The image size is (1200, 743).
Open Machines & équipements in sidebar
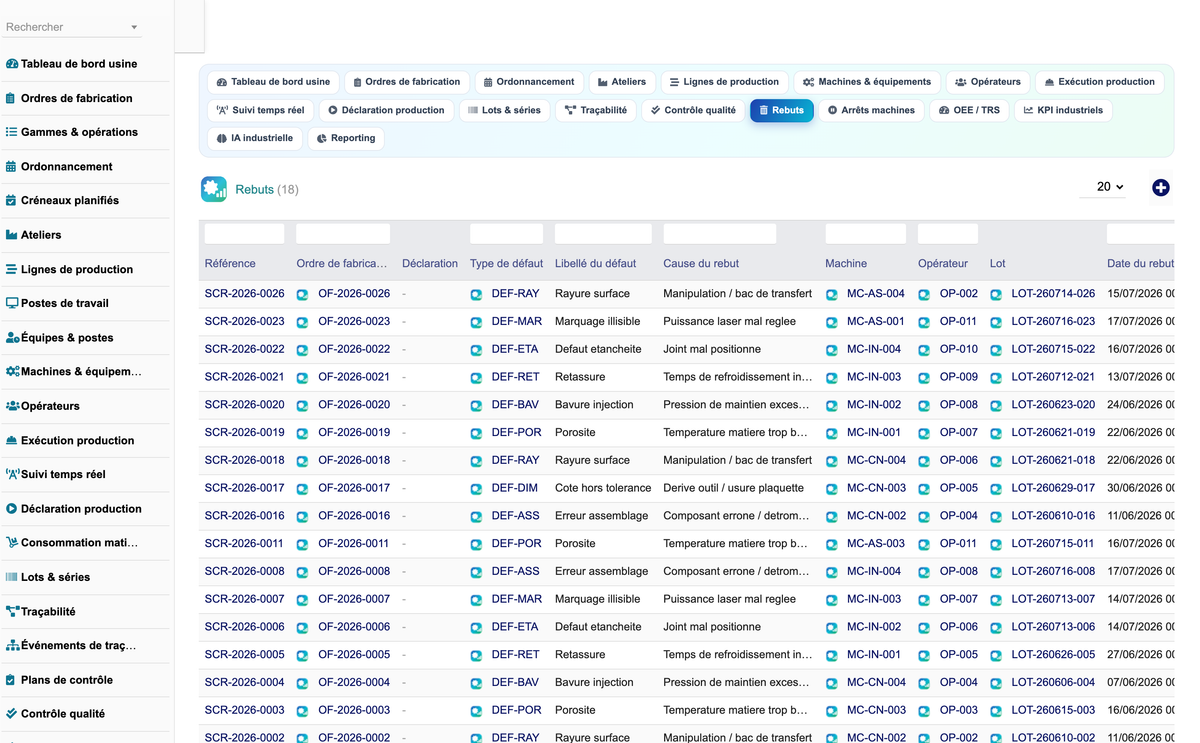[80, 372]
